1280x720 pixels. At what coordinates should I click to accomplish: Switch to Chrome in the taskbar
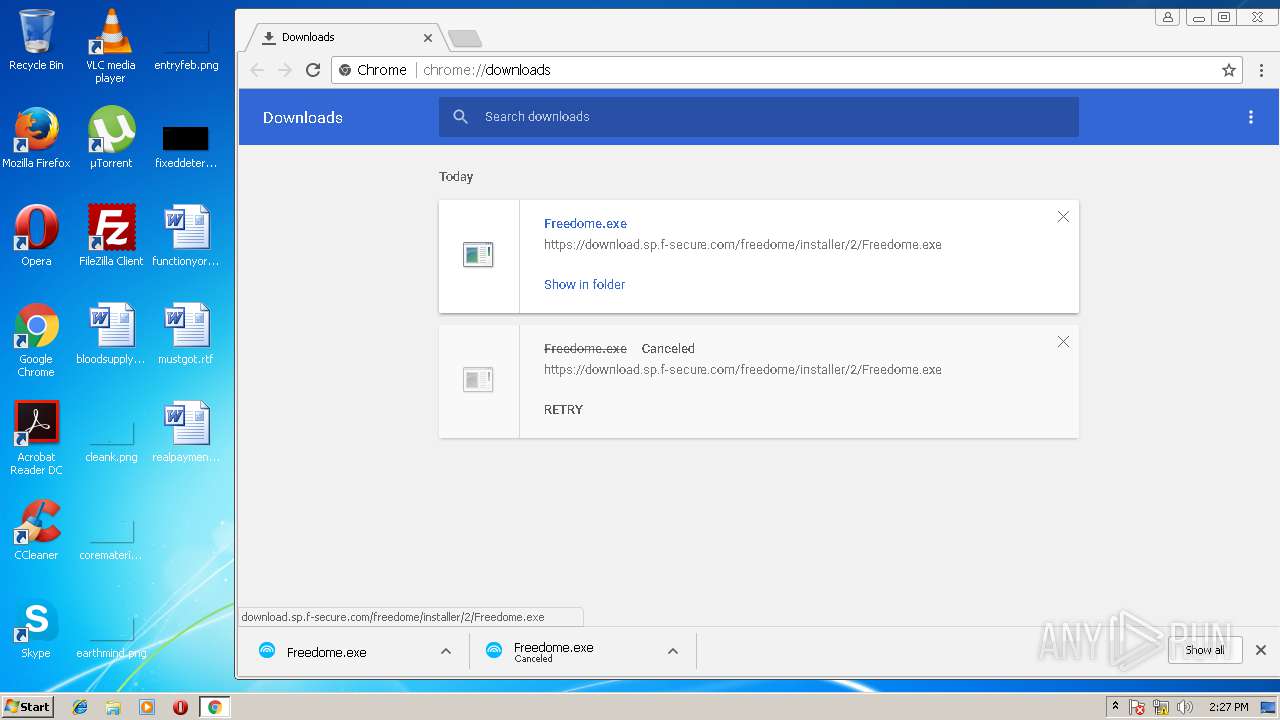pyautogui.click(x=214, y=707)
